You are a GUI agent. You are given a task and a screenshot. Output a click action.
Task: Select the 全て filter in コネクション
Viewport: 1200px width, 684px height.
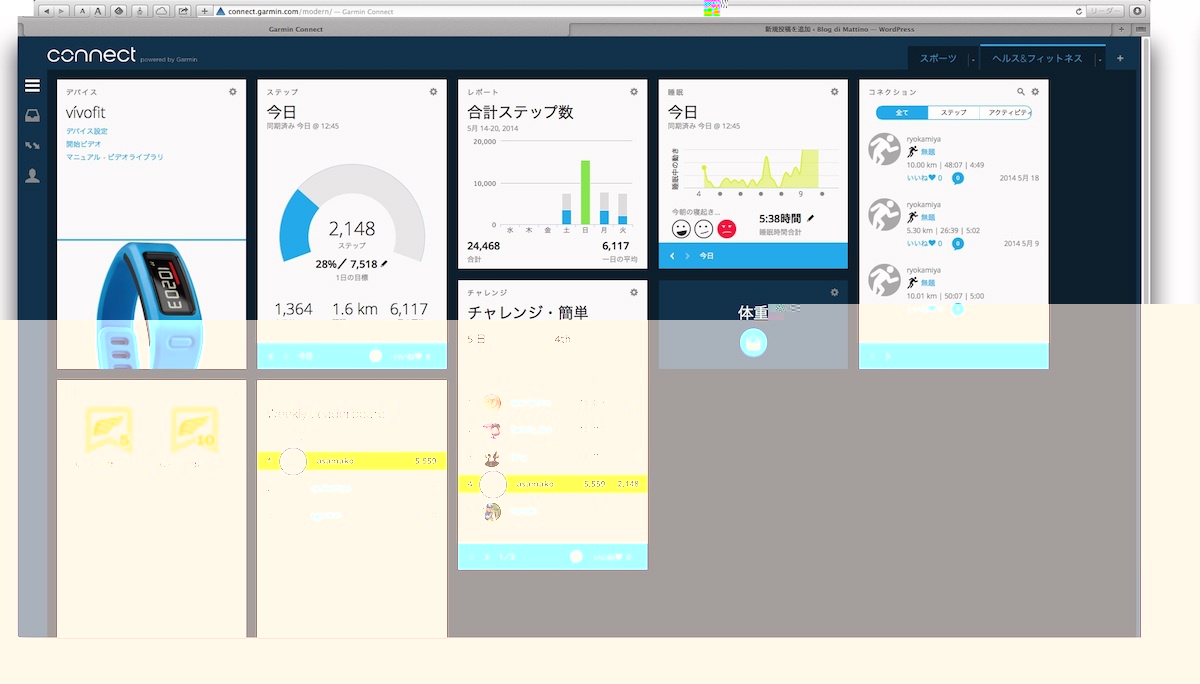tap(902, 113)
